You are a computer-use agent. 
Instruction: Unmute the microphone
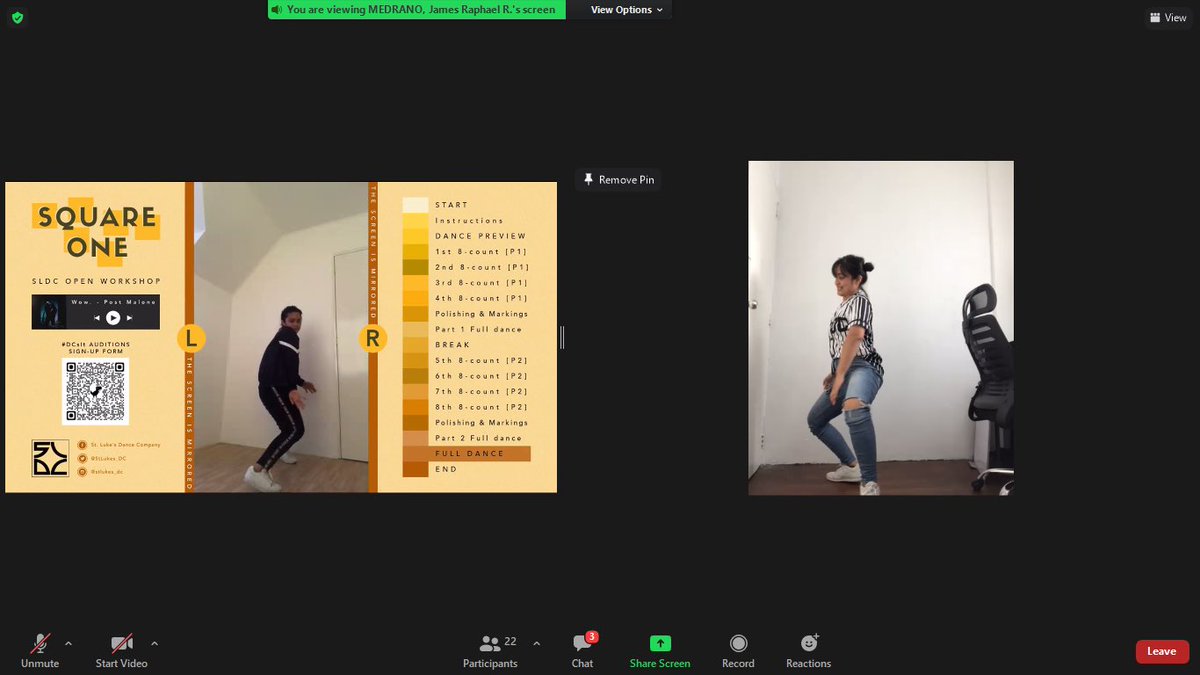tap(40, 651)
